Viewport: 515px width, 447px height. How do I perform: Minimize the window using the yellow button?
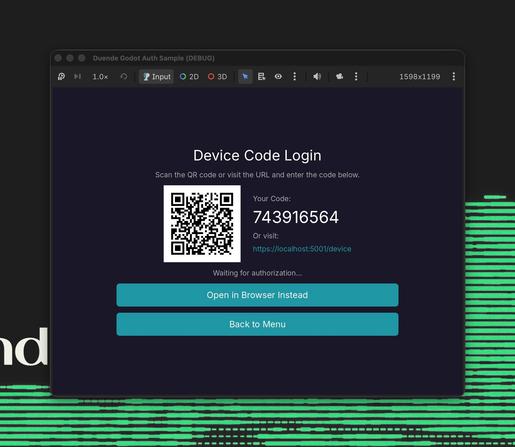(70, 58)
